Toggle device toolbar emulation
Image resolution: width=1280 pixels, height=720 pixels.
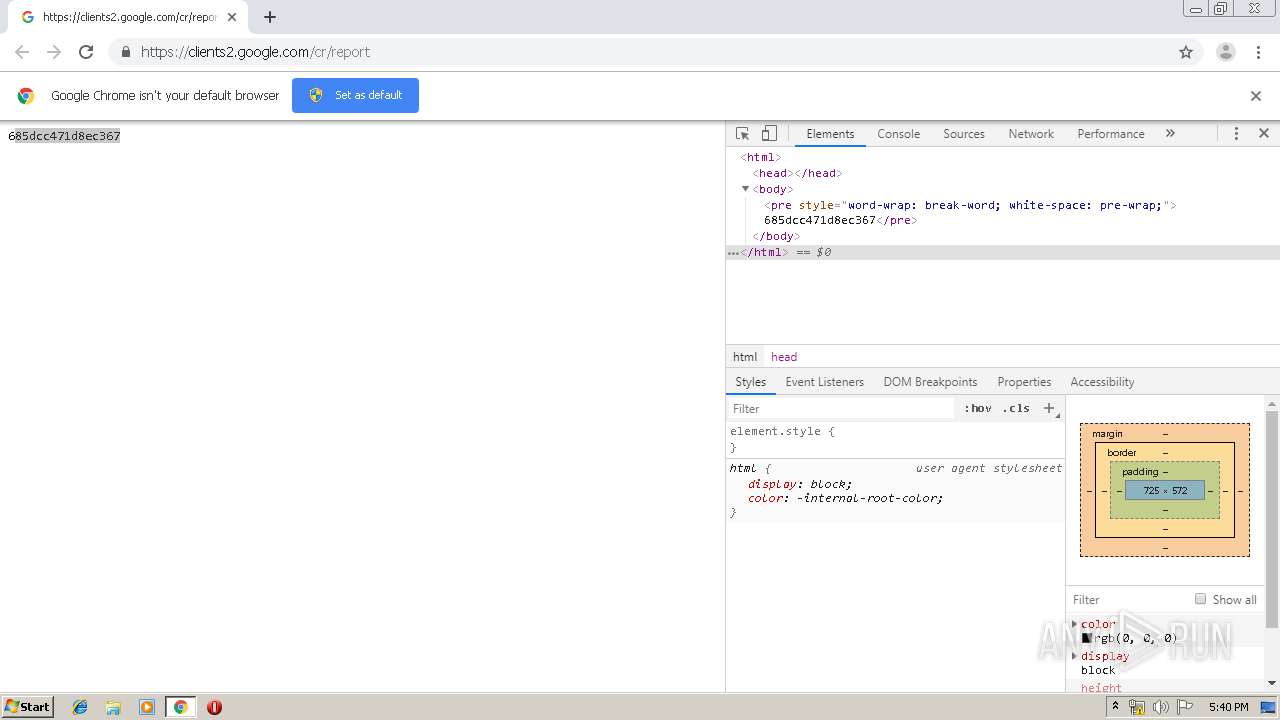tap(769, 134)
